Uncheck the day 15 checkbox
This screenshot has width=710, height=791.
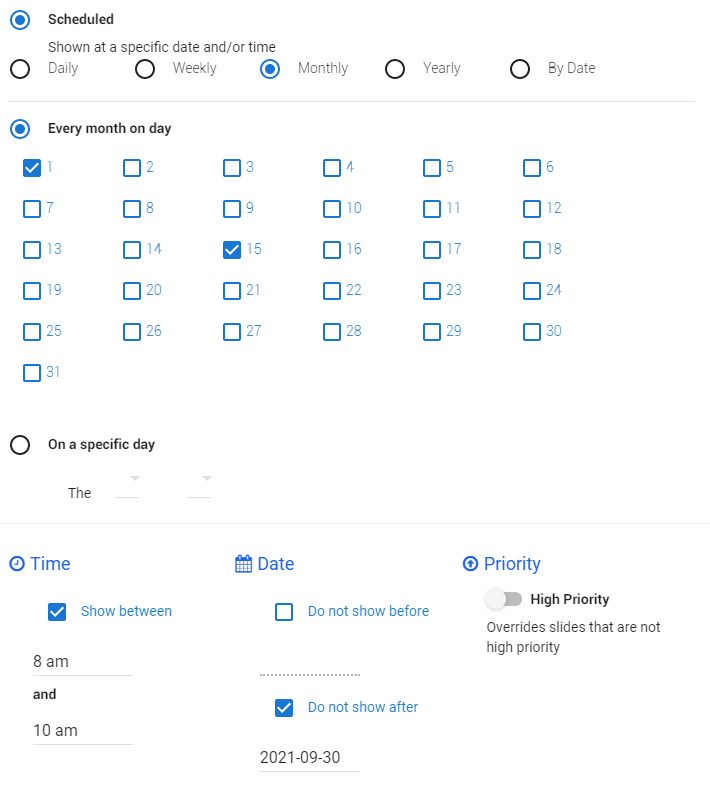click(232, 249)
